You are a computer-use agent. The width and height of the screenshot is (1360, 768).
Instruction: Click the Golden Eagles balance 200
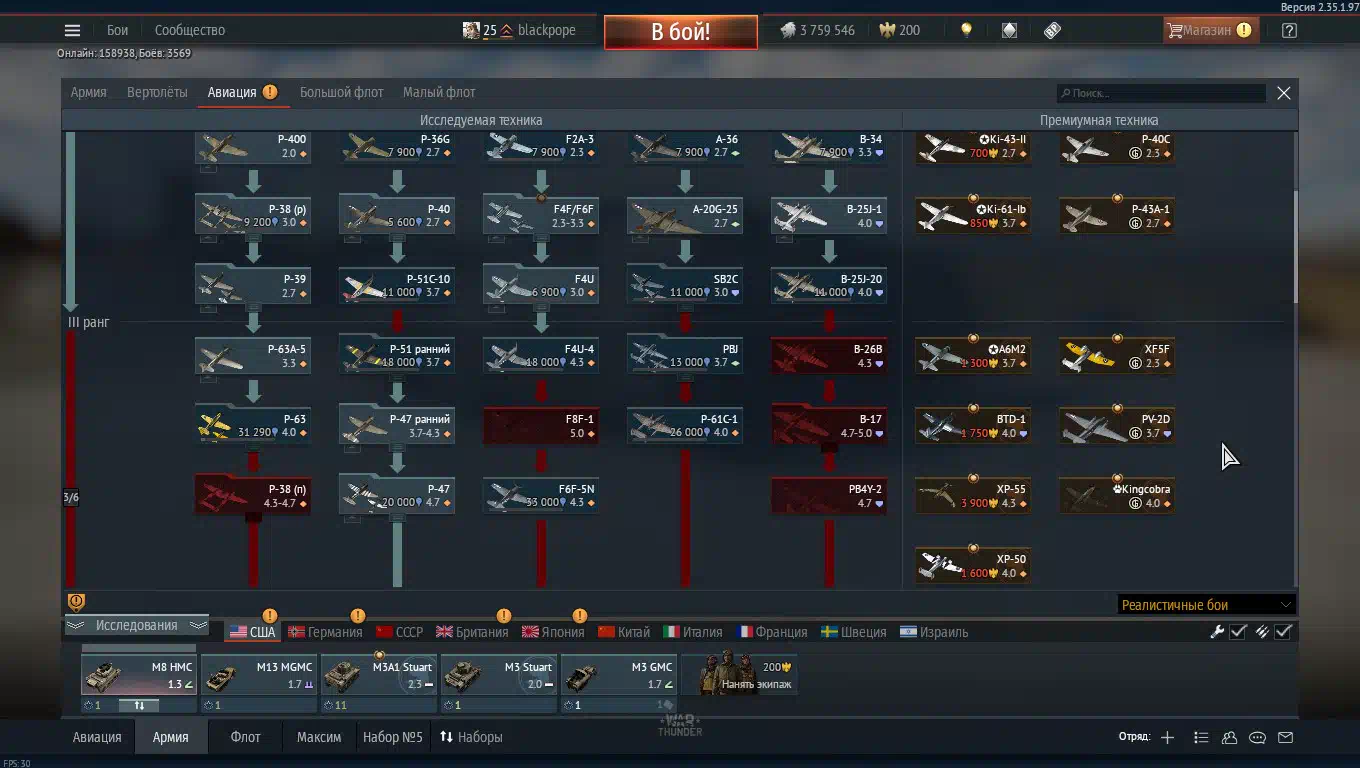coord(899,30)
